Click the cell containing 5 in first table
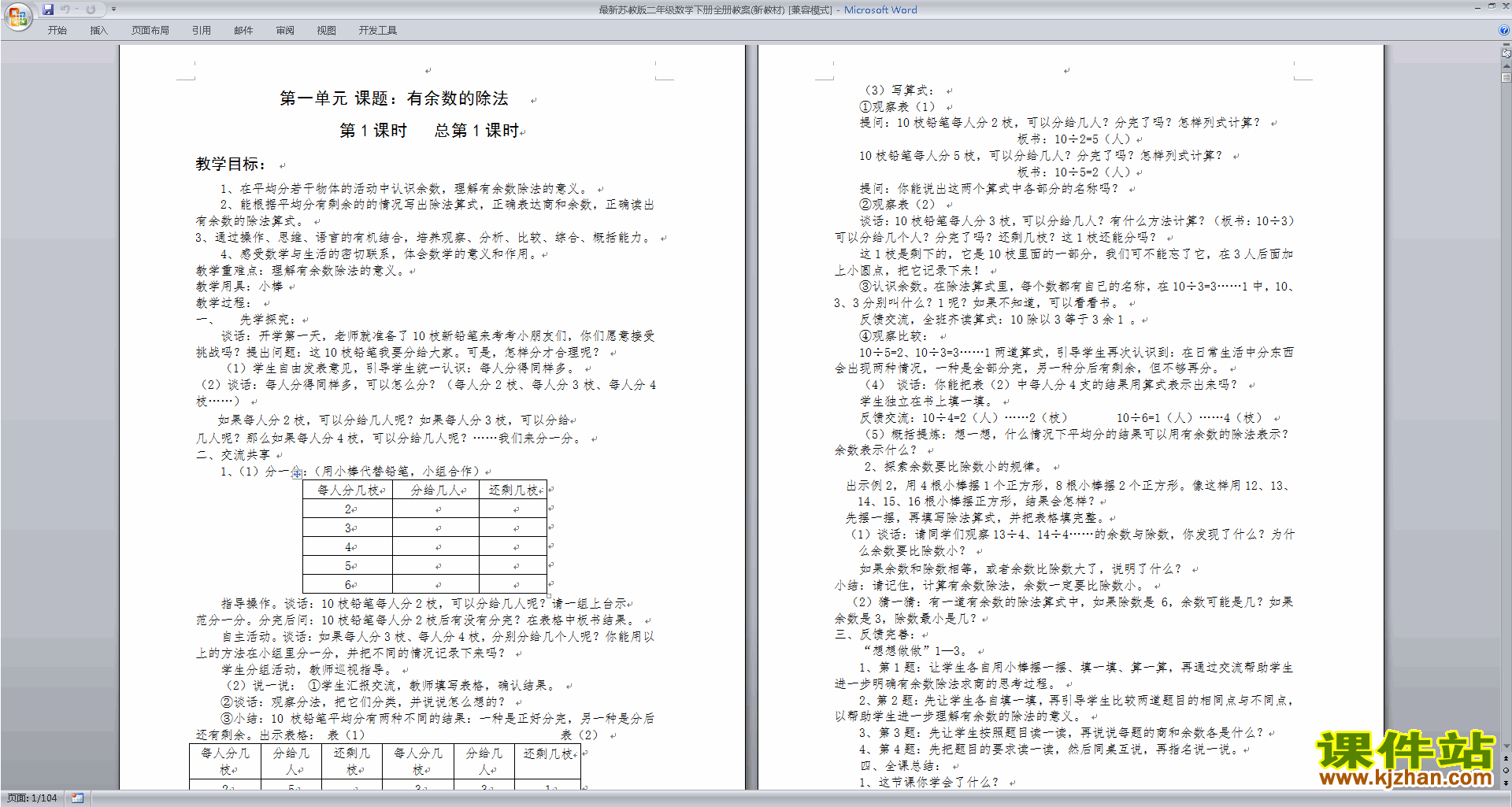 coord(347,566)
